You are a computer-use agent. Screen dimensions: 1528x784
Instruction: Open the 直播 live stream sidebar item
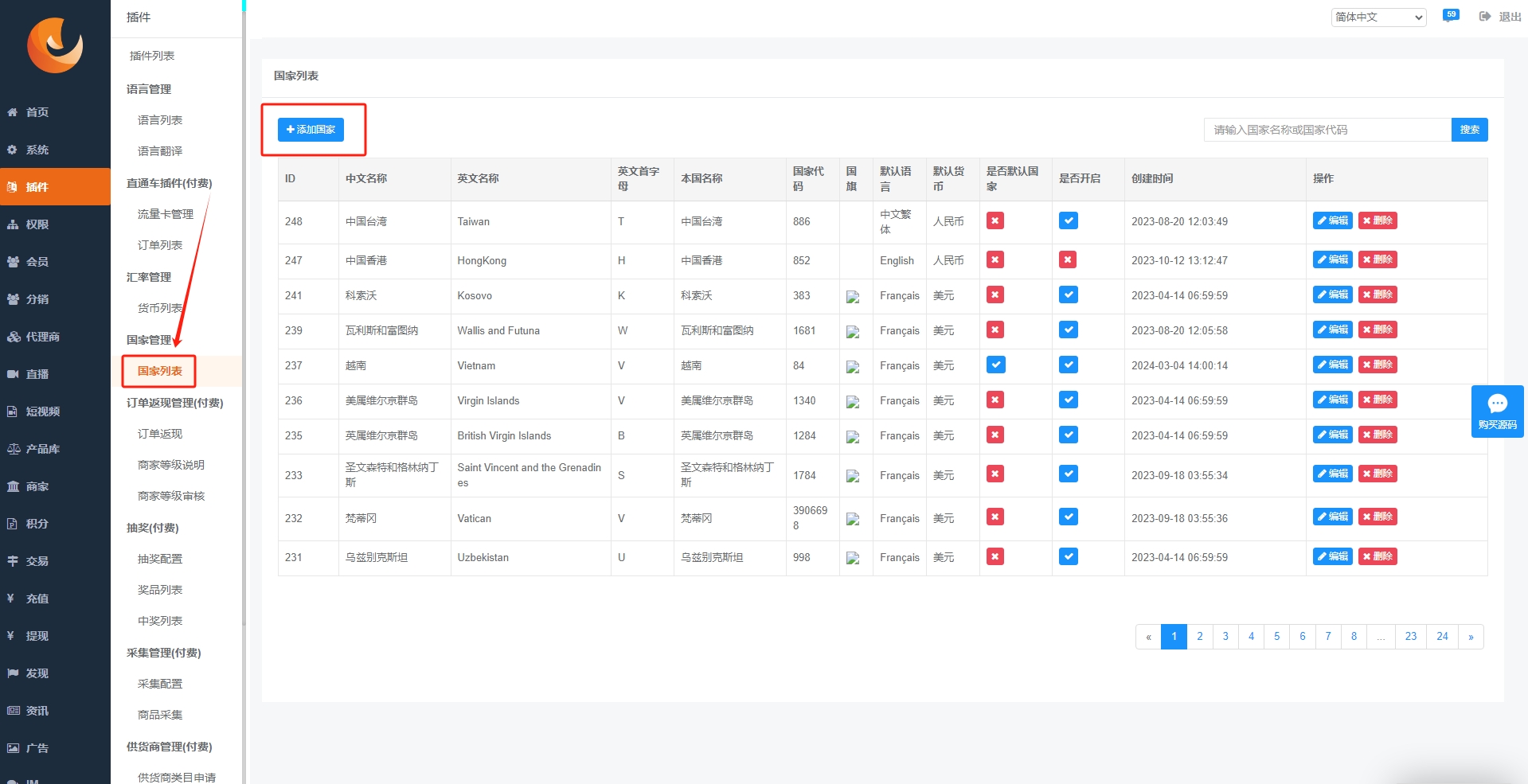pyautogui.click(x=55, y=374)
